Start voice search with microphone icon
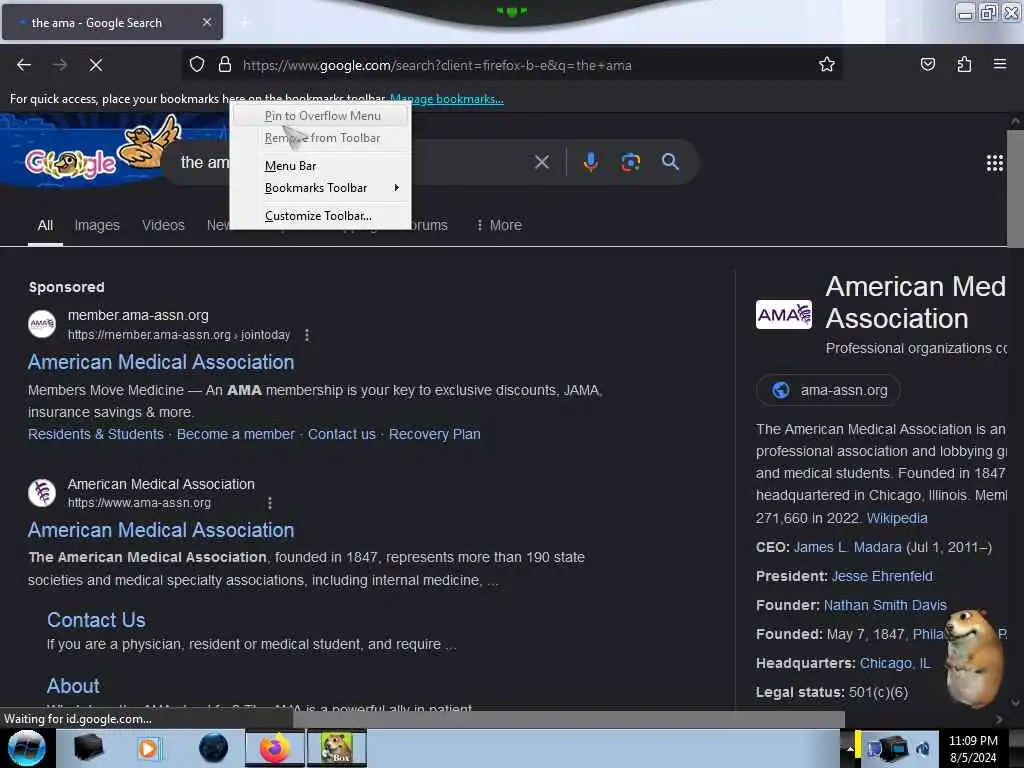This screenshot has width=1024, height=768. click(x=590, y=162)
